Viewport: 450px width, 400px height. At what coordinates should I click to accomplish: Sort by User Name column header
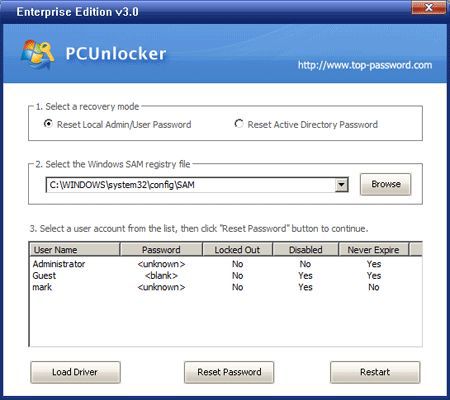pos(75,250)
